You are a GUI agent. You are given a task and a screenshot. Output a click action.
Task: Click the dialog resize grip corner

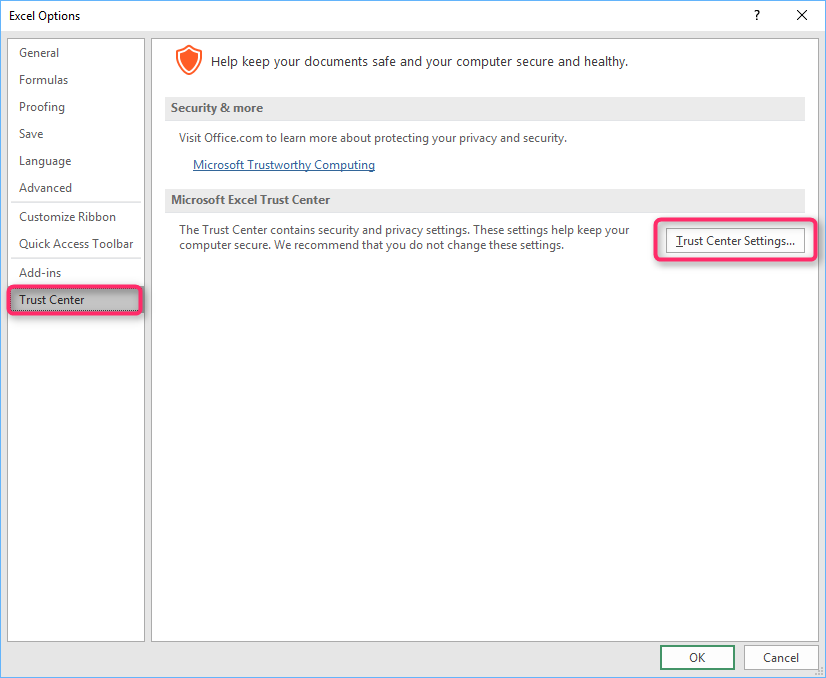click(x=820, y=672)
